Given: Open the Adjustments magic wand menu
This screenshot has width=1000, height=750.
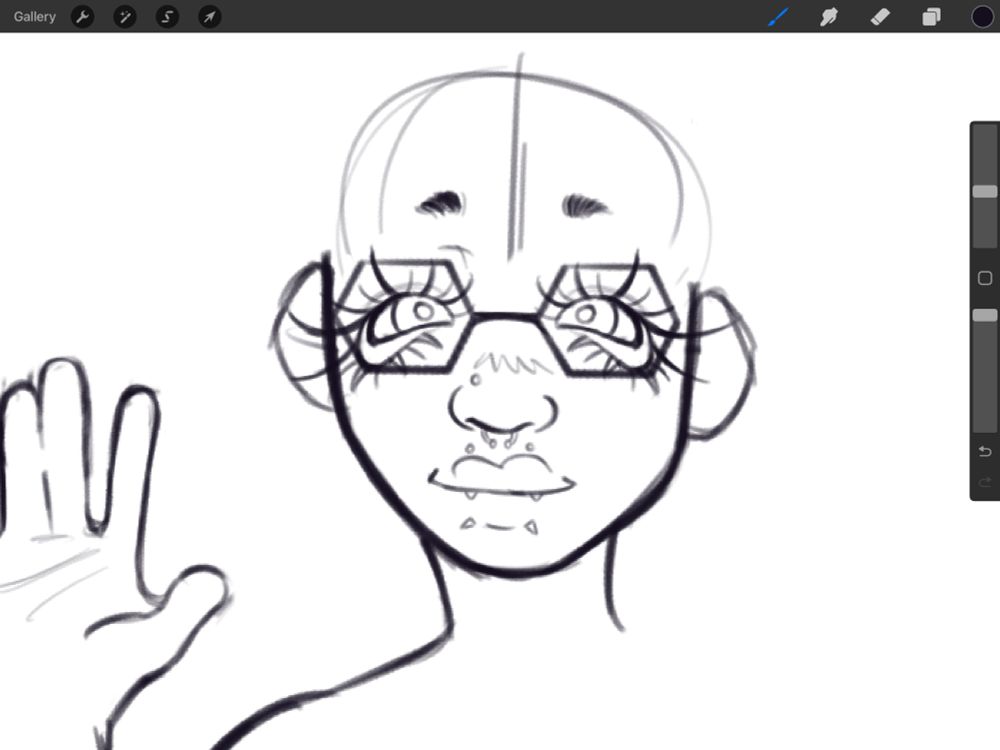Looking at the screenshot, I should 125,17.
